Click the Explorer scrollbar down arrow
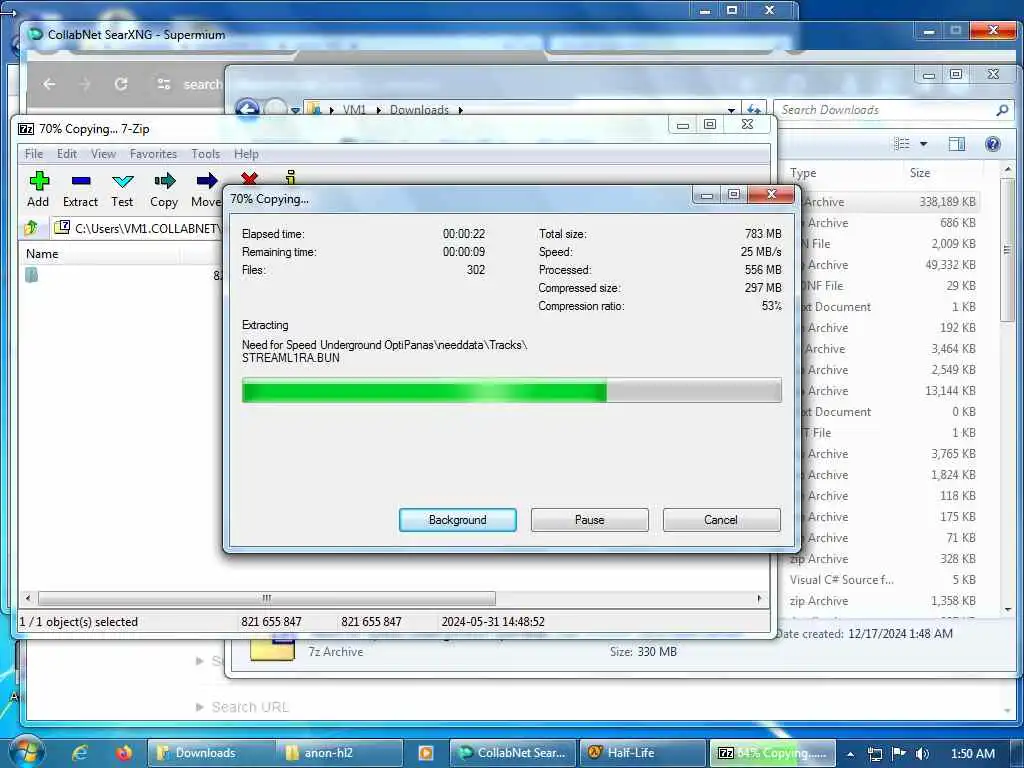Screen dimensions: 1024x768 click(x=1008, y=609)
